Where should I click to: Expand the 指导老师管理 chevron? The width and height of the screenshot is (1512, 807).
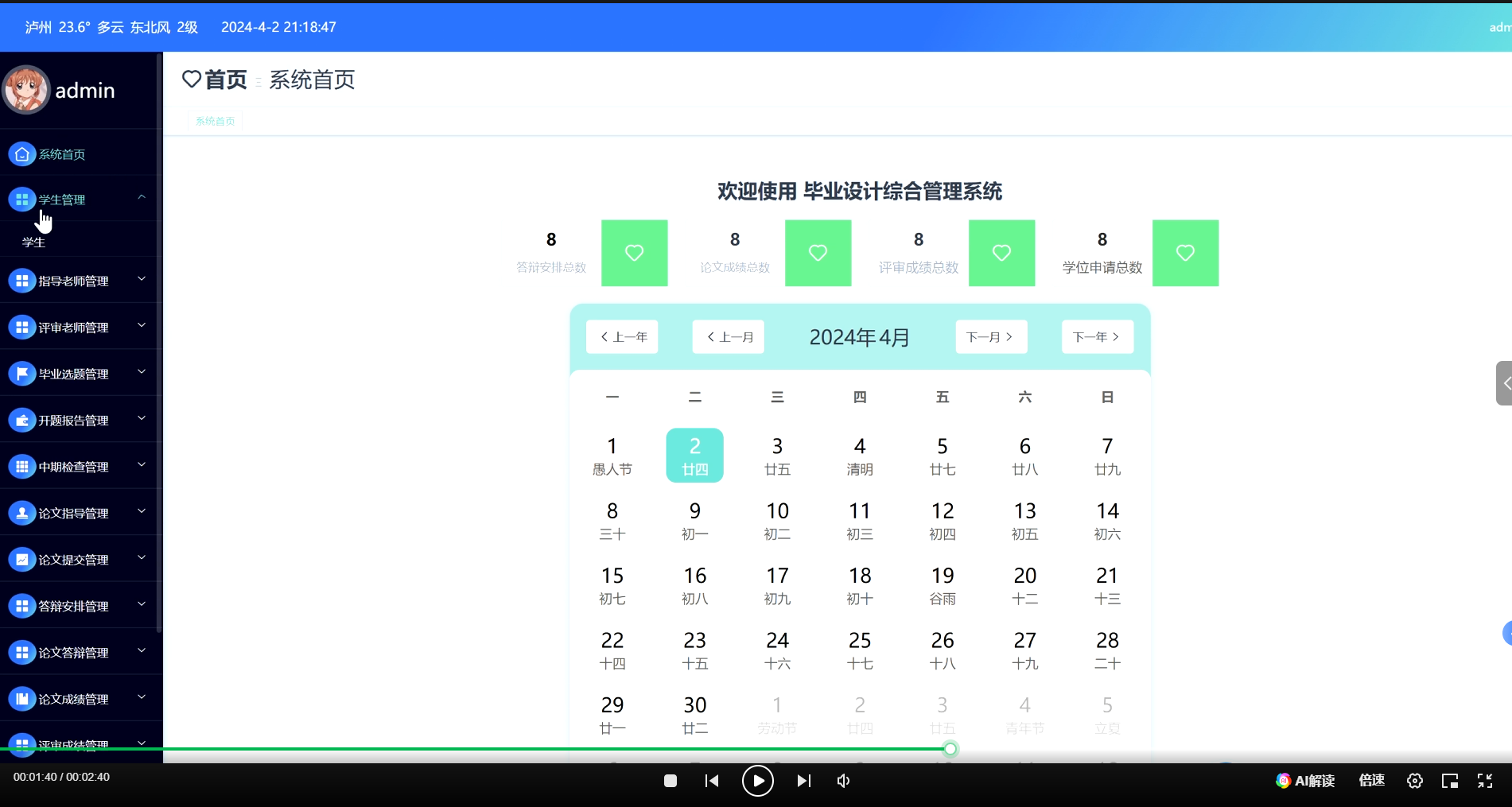tap(142, 278)
